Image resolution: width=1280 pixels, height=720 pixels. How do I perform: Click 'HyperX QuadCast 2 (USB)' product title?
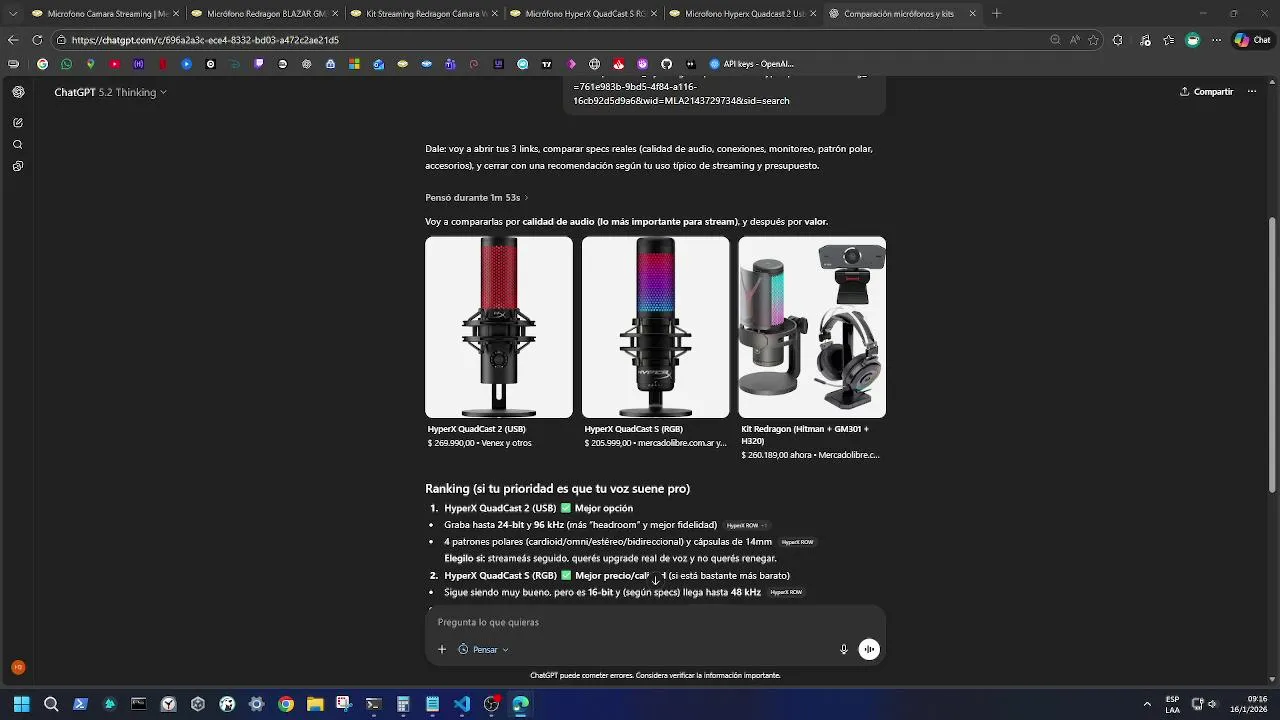point(477,429)
